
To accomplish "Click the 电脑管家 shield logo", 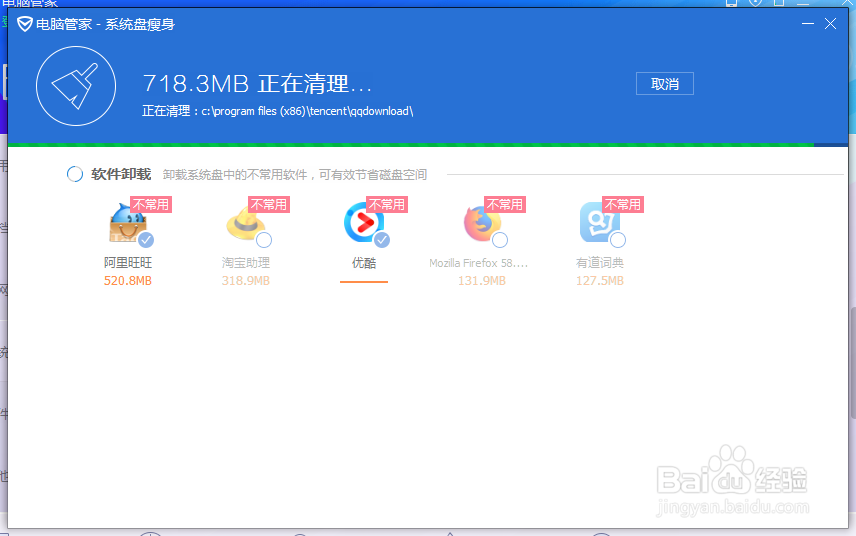I will (x=25, y=24).
